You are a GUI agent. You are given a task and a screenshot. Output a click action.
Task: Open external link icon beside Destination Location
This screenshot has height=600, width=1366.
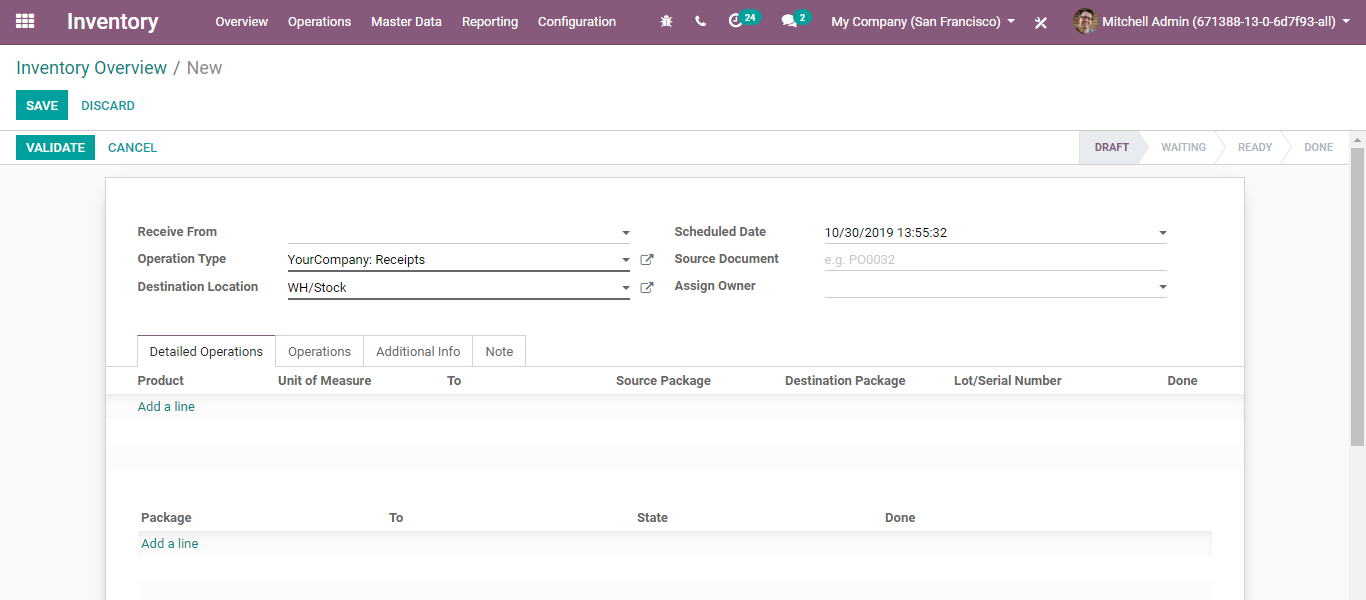click(x=647, y=288)
